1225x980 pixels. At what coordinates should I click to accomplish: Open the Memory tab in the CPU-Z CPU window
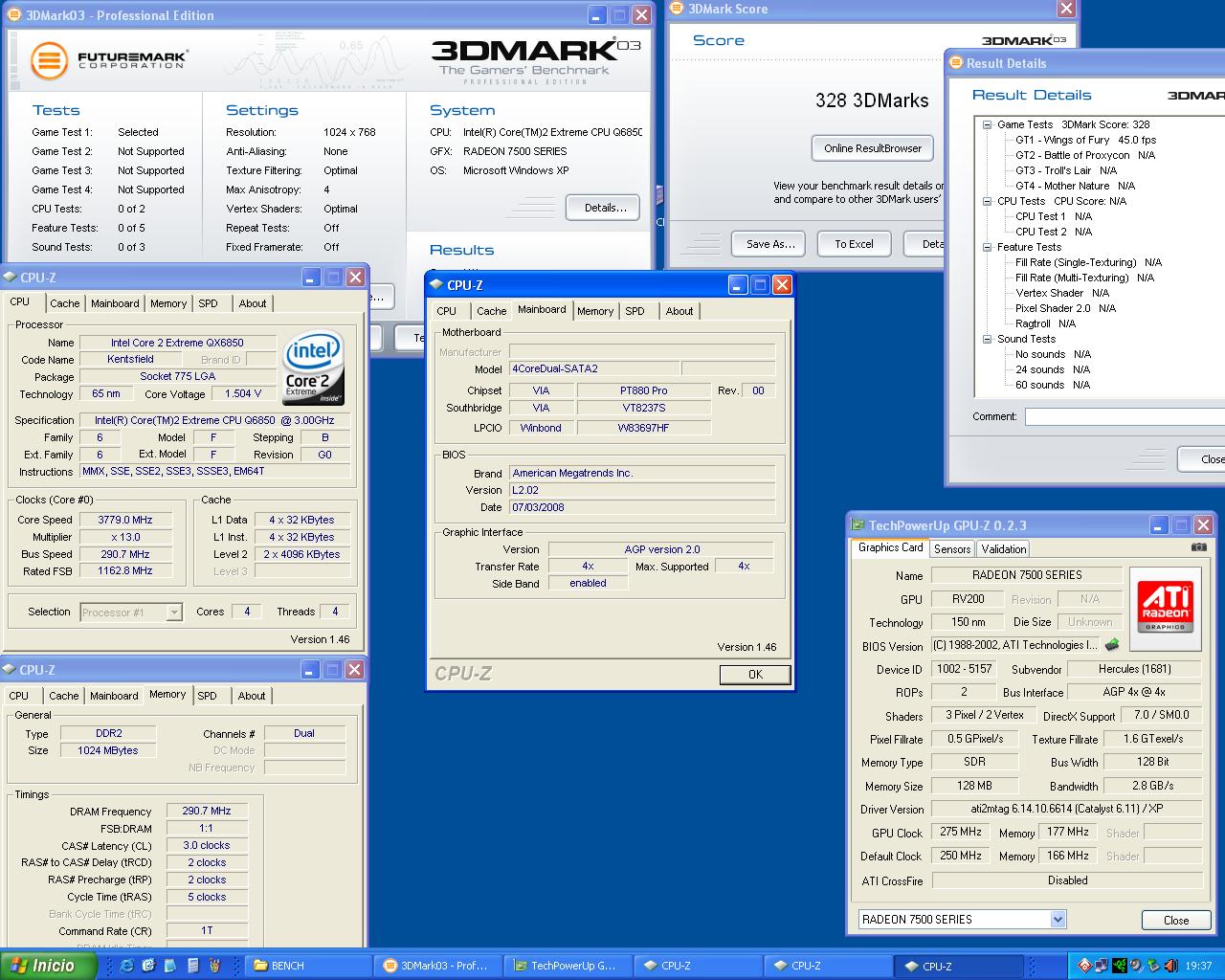pos(168,303)
